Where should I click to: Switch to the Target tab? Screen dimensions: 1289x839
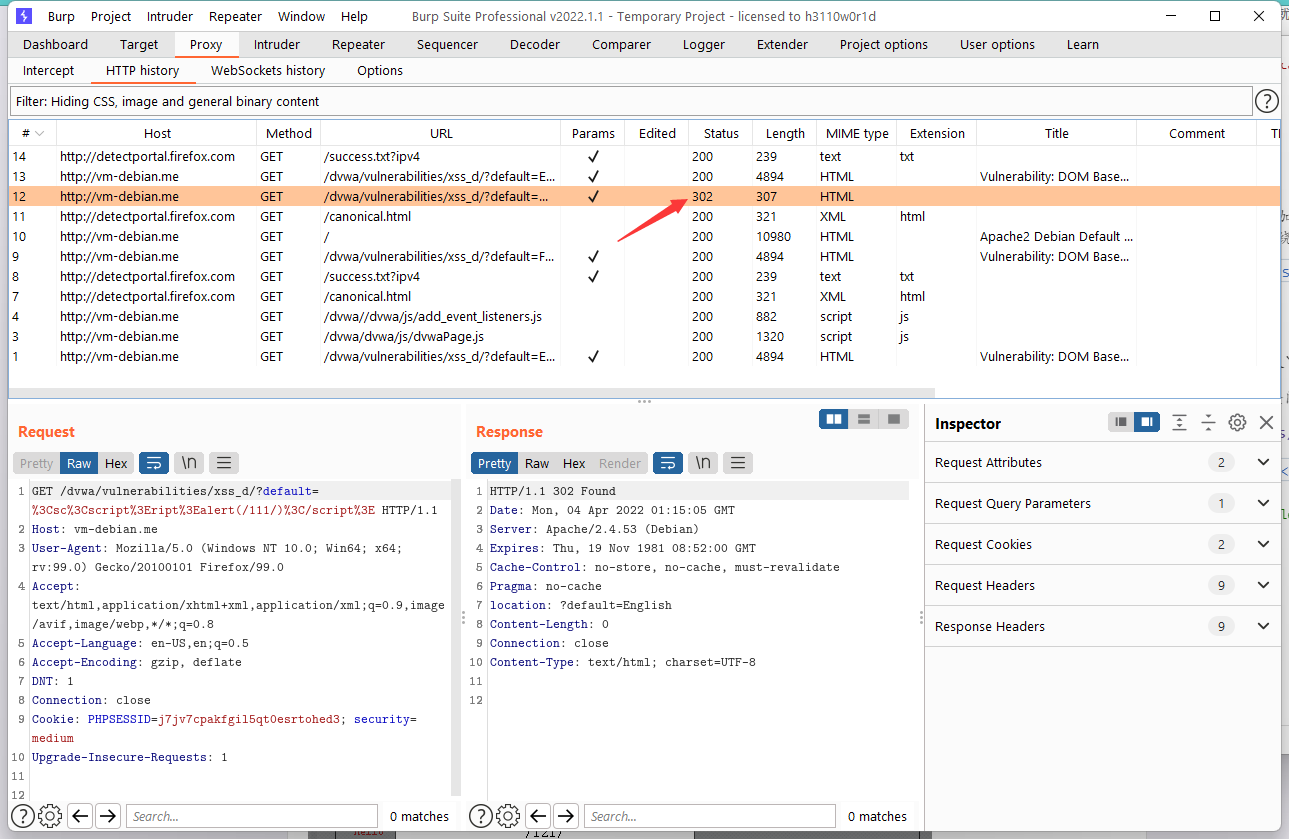139,44
